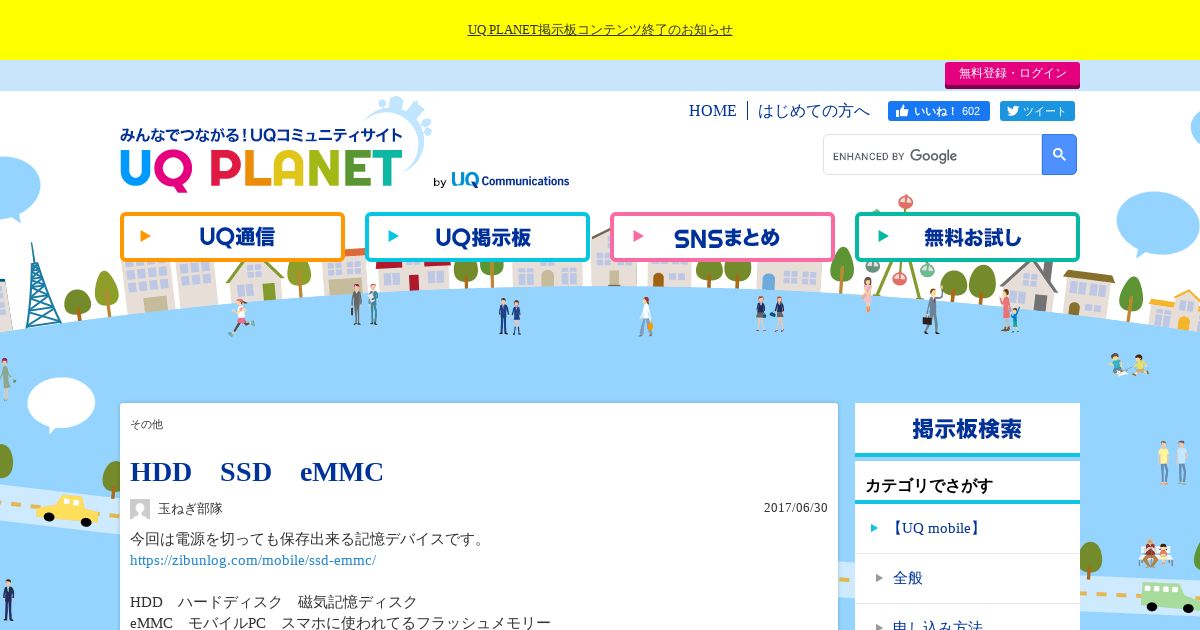Click the post date 2017/06/30

(x=796, y=508)
